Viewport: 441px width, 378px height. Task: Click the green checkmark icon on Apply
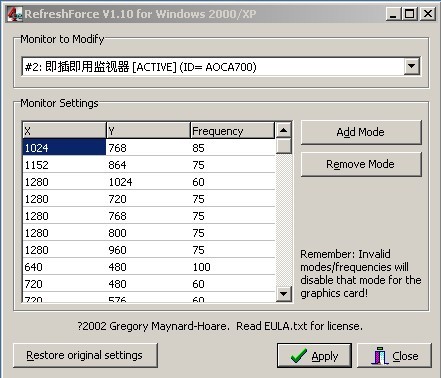click(x=299, y=356)
